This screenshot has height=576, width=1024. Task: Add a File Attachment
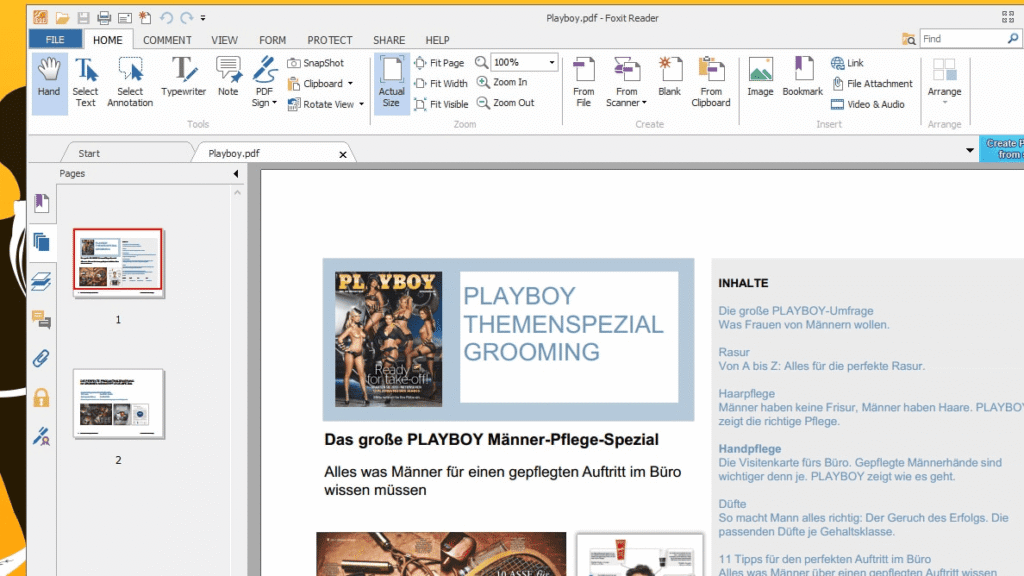pyautogui.click(x=872, y=84)
